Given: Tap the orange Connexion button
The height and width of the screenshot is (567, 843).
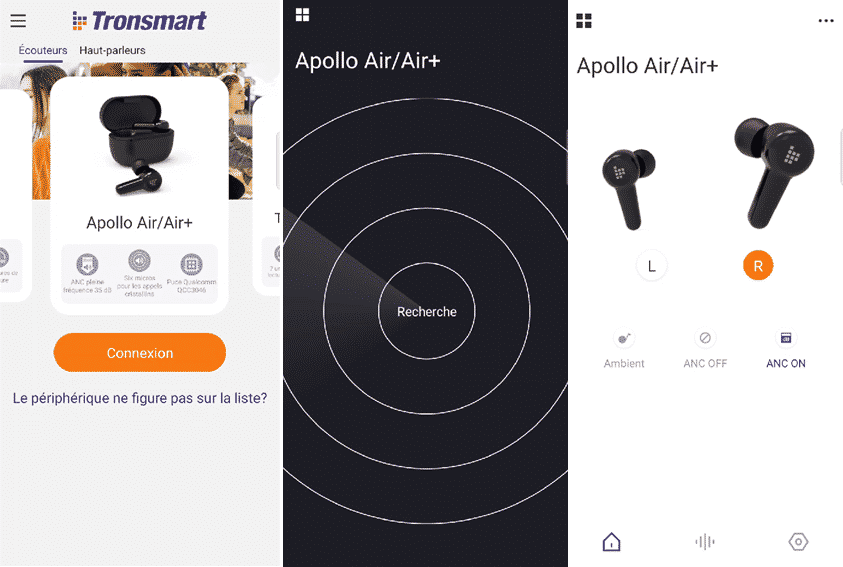Looking at the screenshot, I should [140, 353].
